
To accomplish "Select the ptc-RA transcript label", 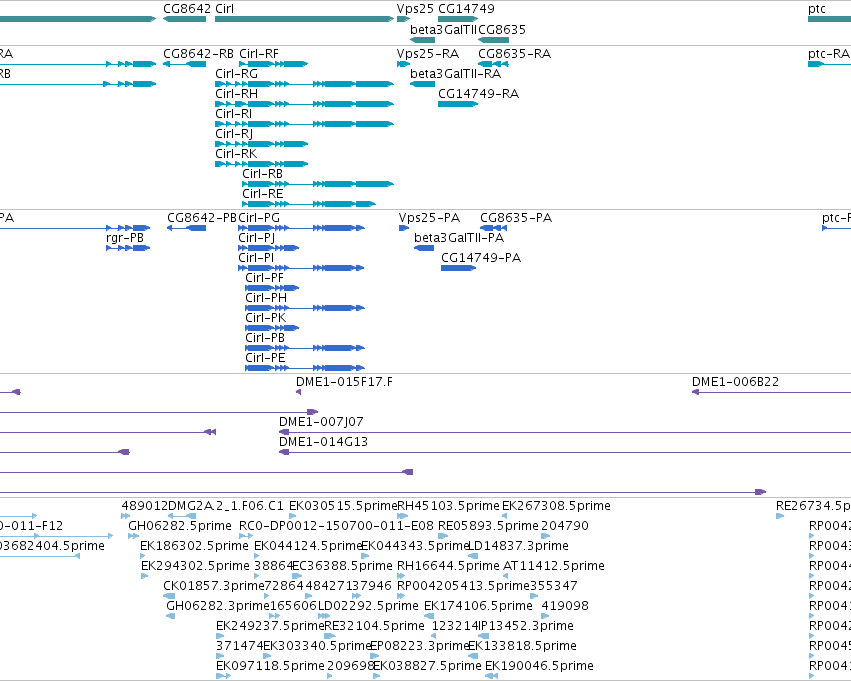I will point(828,54).
